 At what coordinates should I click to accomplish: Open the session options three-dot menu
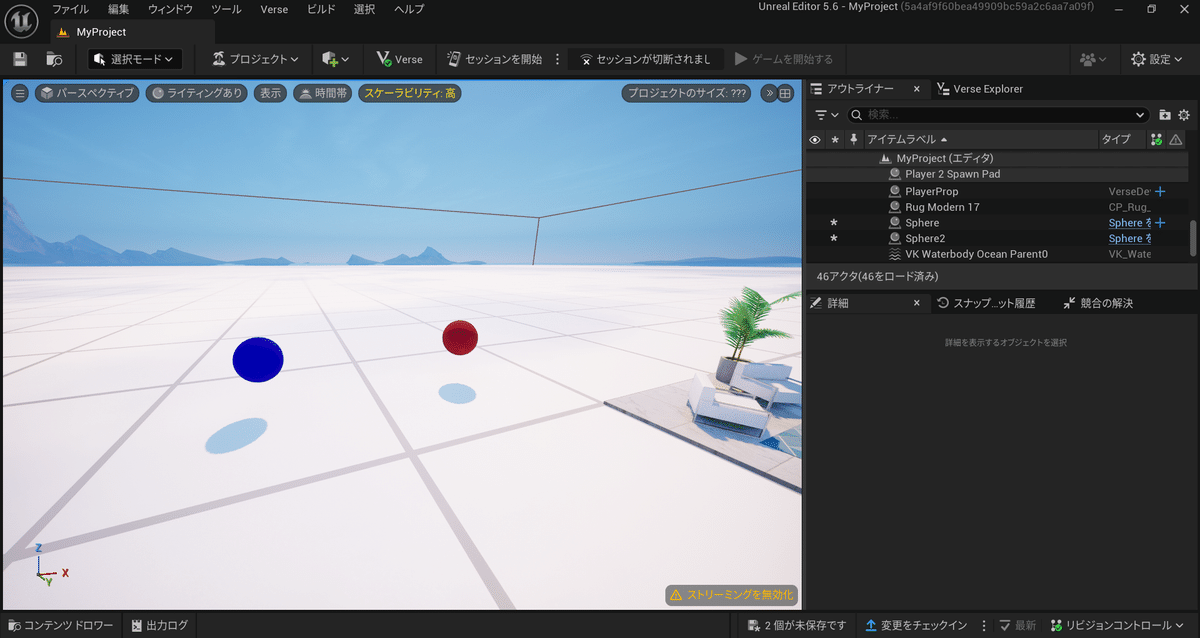(x=557, y=59)
